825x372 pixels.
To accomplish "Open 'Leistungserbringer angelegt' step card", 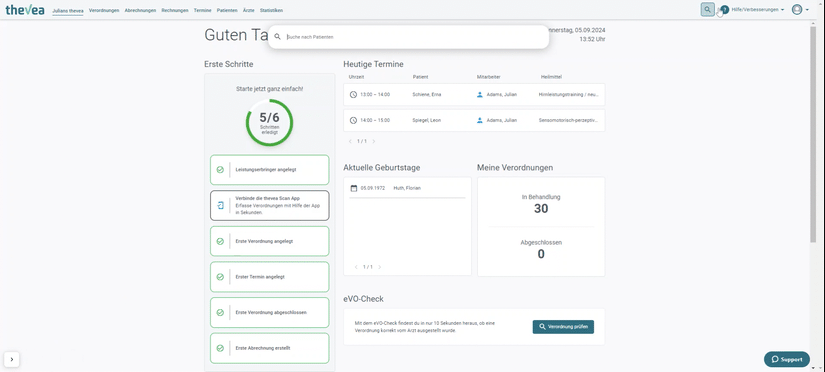I will 269,169.
